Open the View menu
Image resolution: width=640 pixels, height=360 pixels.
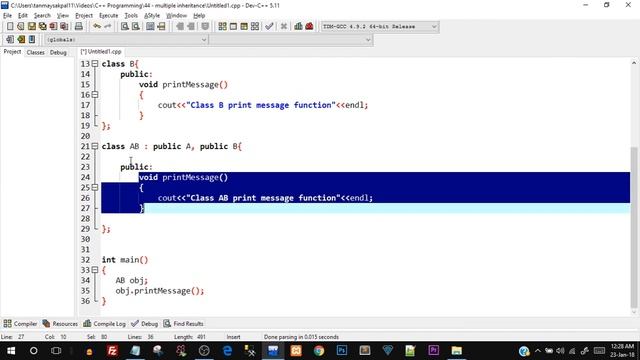62,16
